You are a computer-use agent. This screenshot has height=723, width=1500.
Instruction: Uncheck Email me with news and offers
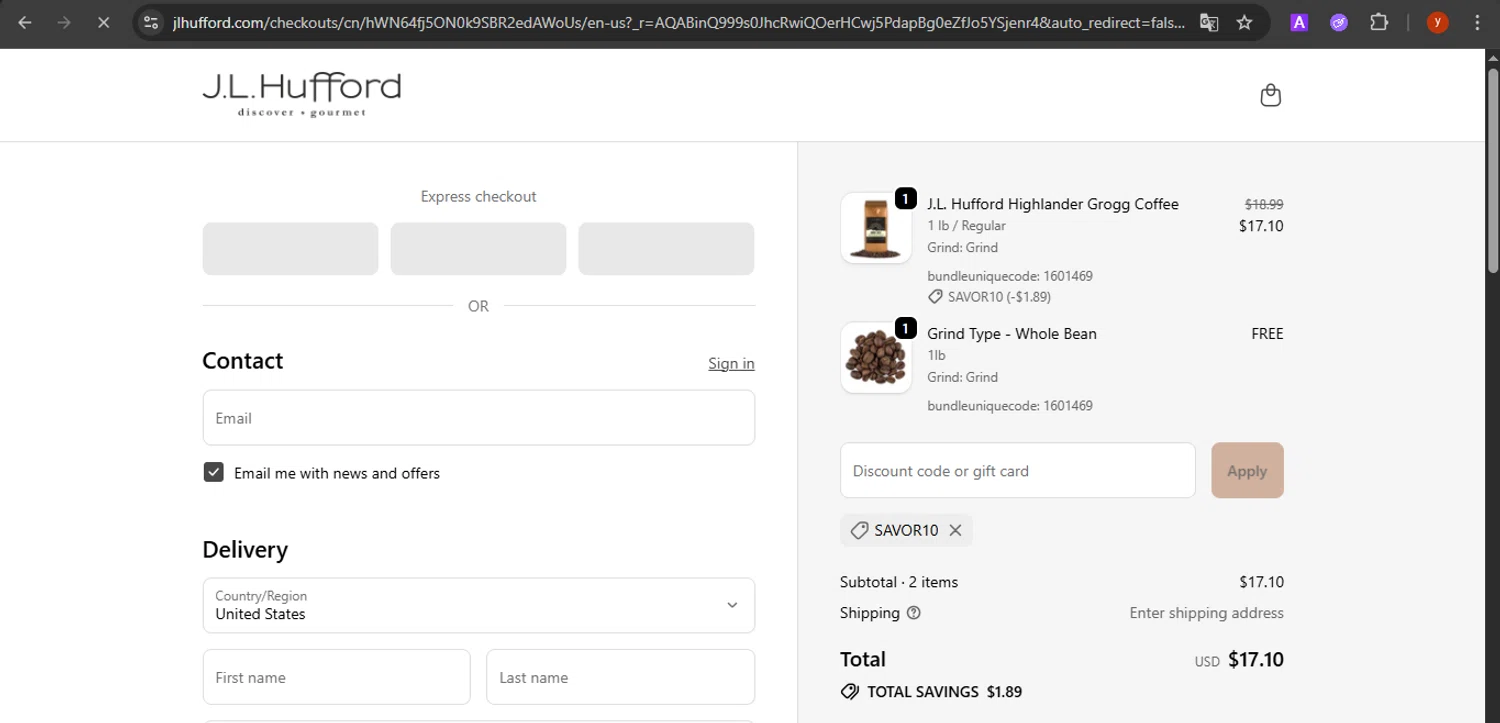click(x=213, y=472)
